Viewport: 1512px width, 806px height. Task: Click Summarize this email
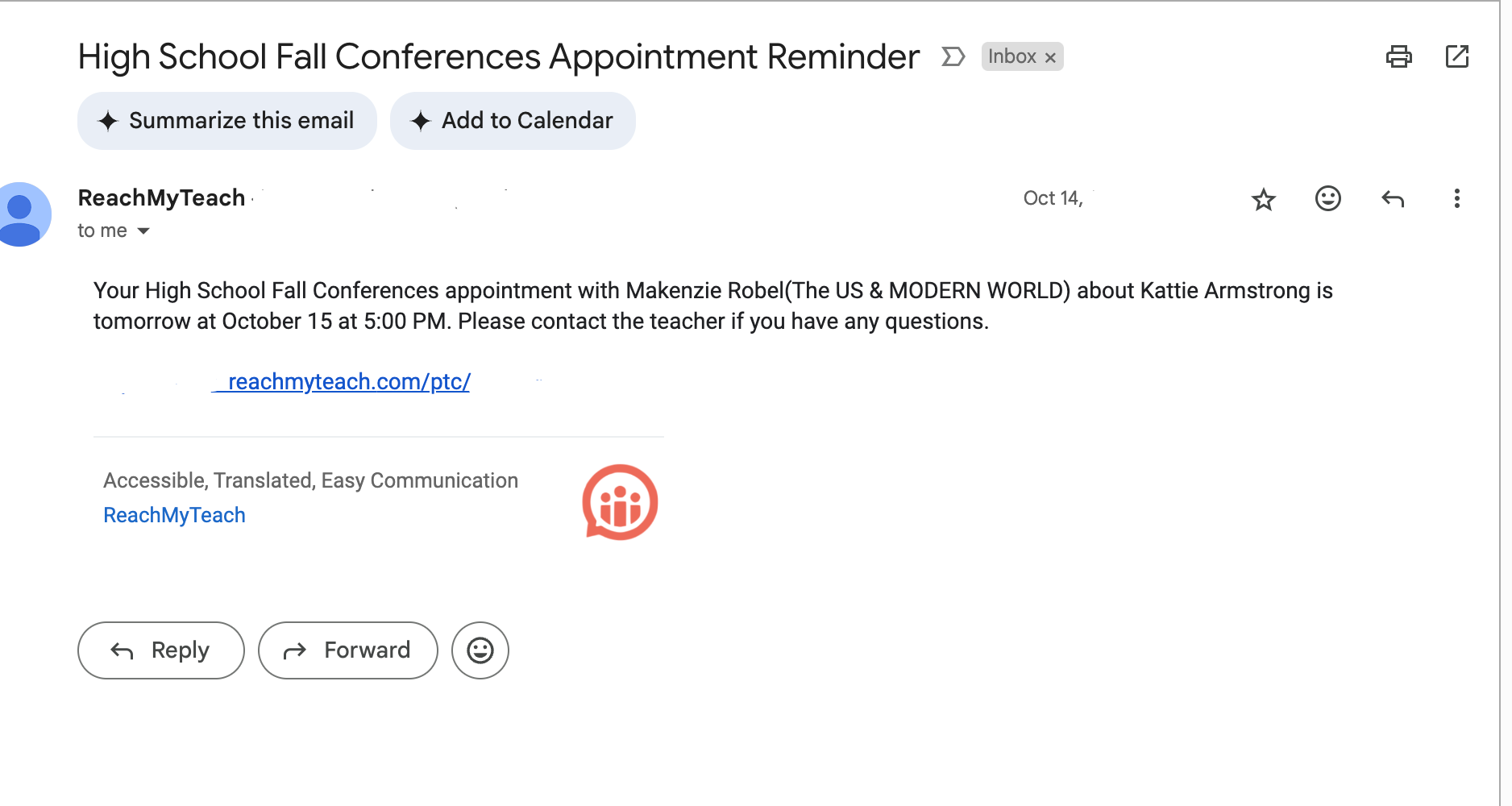226,120
